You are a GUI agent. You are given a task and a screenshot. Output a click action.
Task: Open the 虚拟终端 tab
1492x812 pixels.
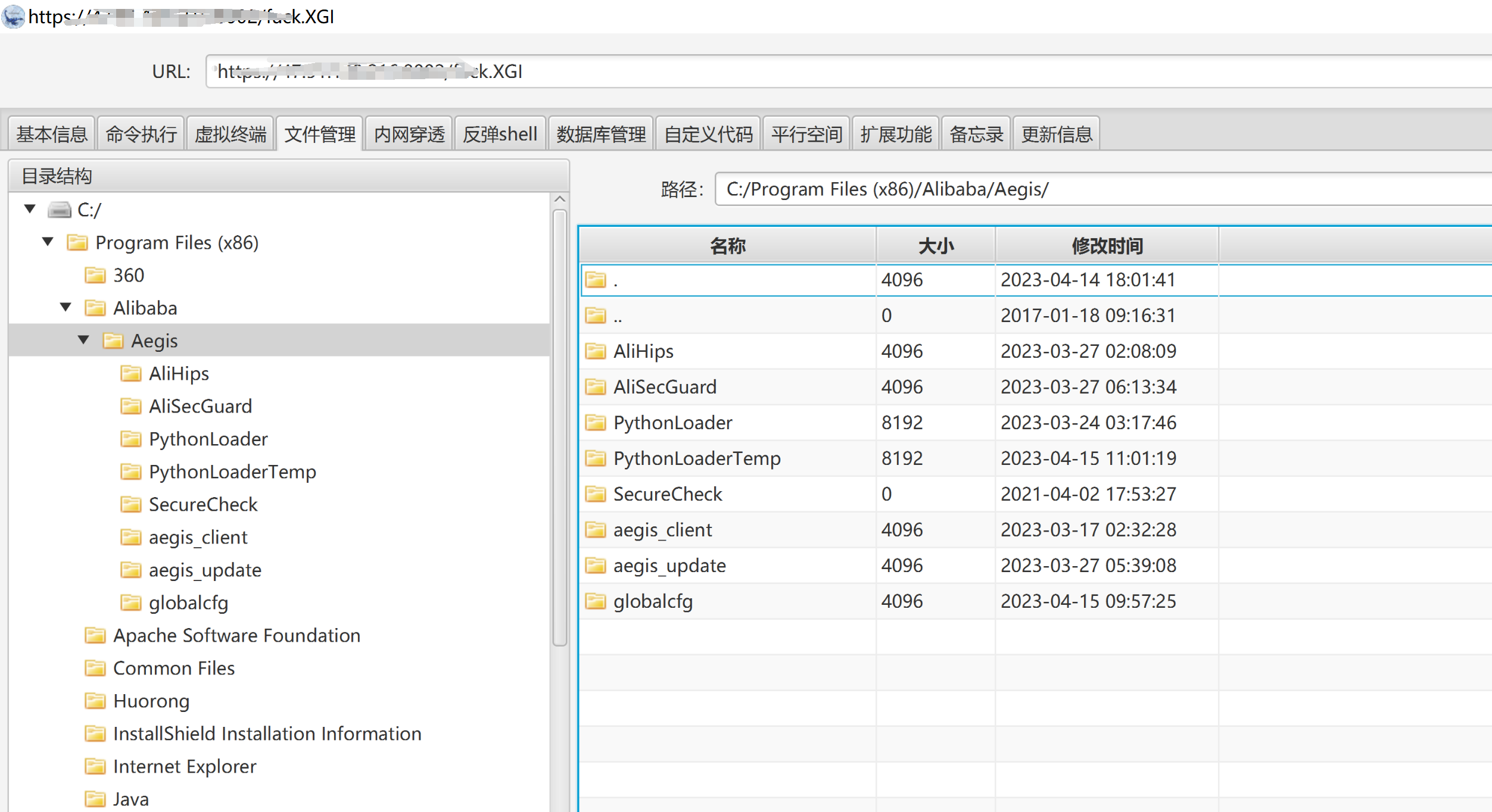coord(231,135)
